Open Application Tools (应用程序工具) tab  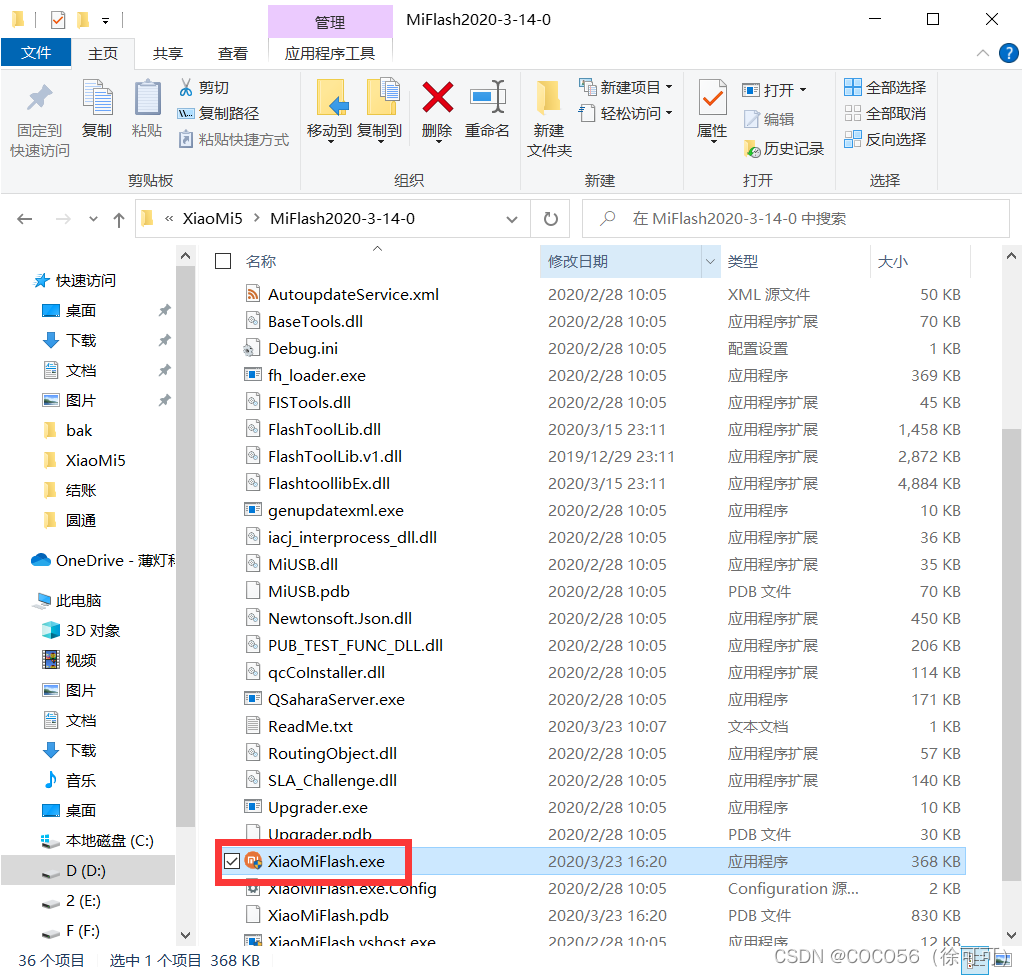[329, 53]
